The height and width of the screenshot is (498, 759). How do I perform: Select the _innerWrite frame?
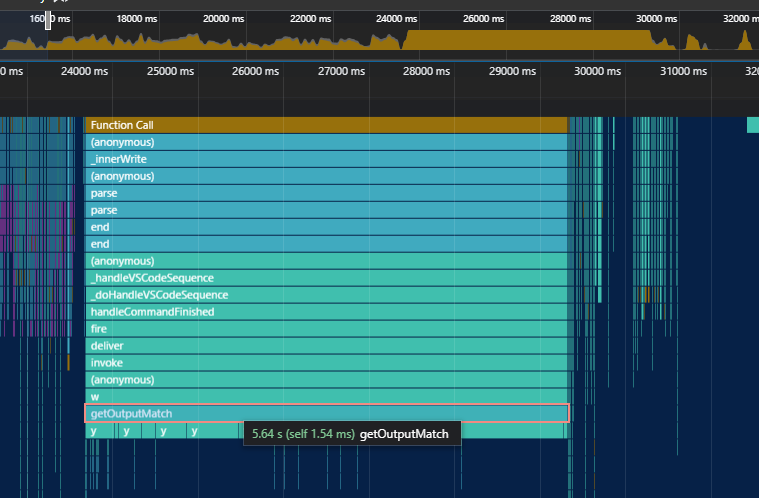click(326, 159)
